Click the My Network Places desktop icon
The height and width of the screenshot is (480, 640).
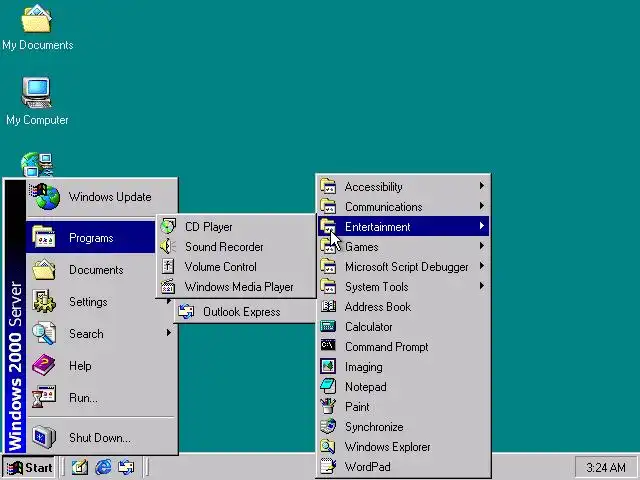click(x=37, y=164)
